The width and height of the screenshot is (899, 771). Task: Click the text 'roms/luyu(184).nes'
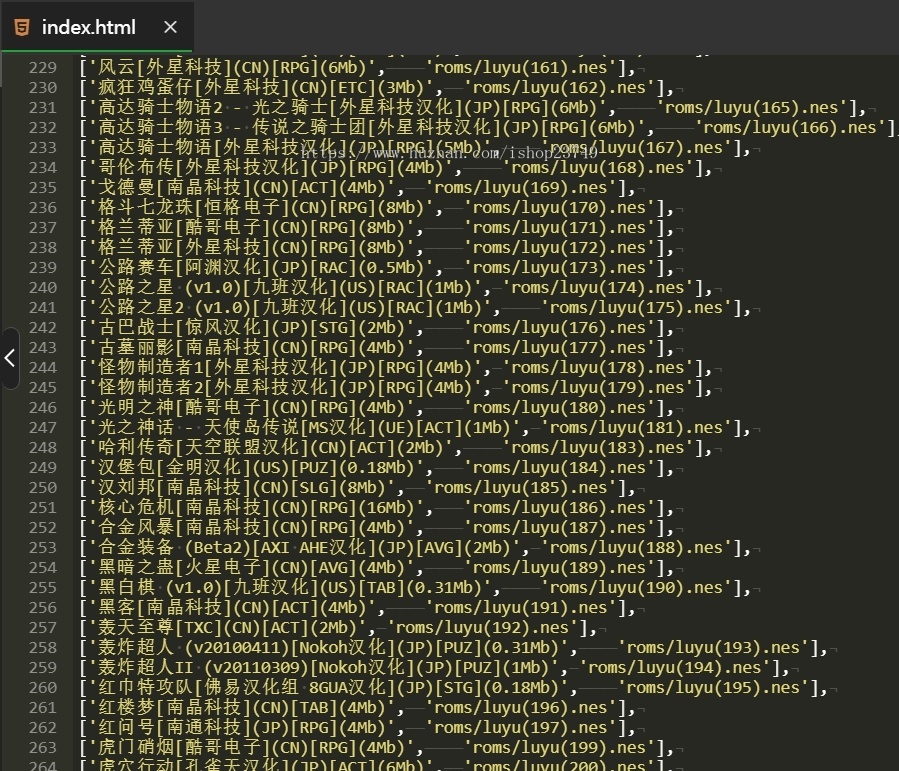[559, 468]
